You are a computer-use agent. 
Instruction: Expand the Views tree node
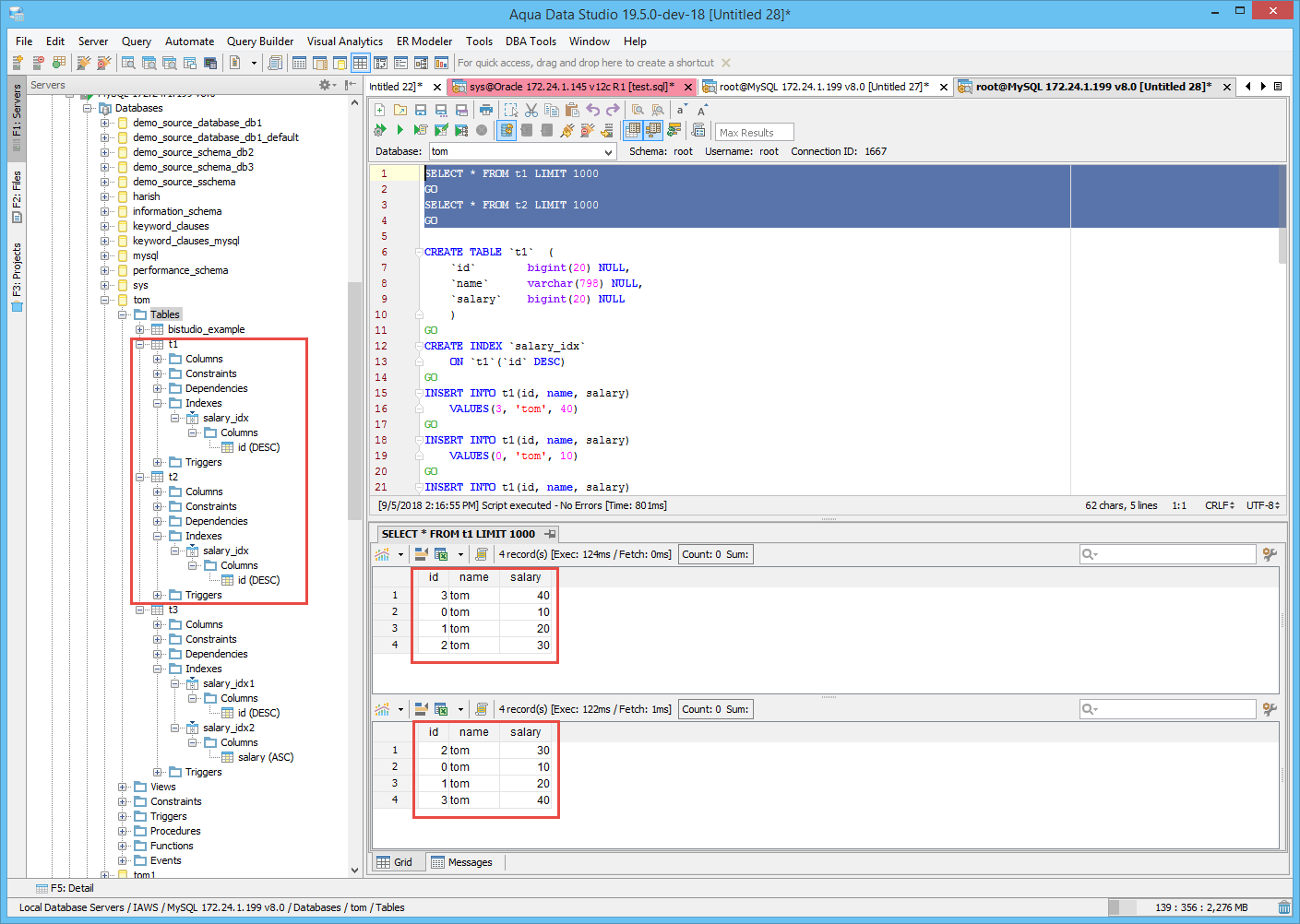123,787
